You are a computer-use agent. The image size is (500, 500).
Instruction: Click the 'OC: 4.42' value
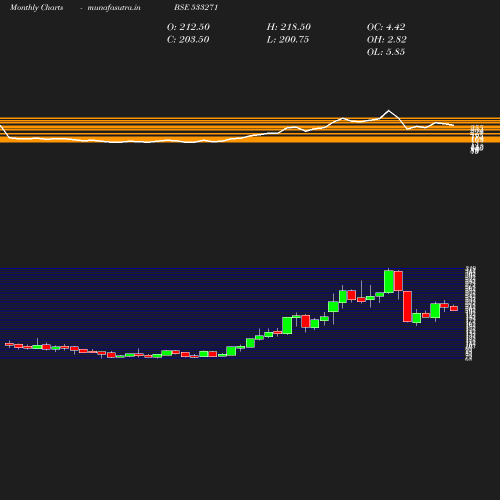[x=386, y=27]
